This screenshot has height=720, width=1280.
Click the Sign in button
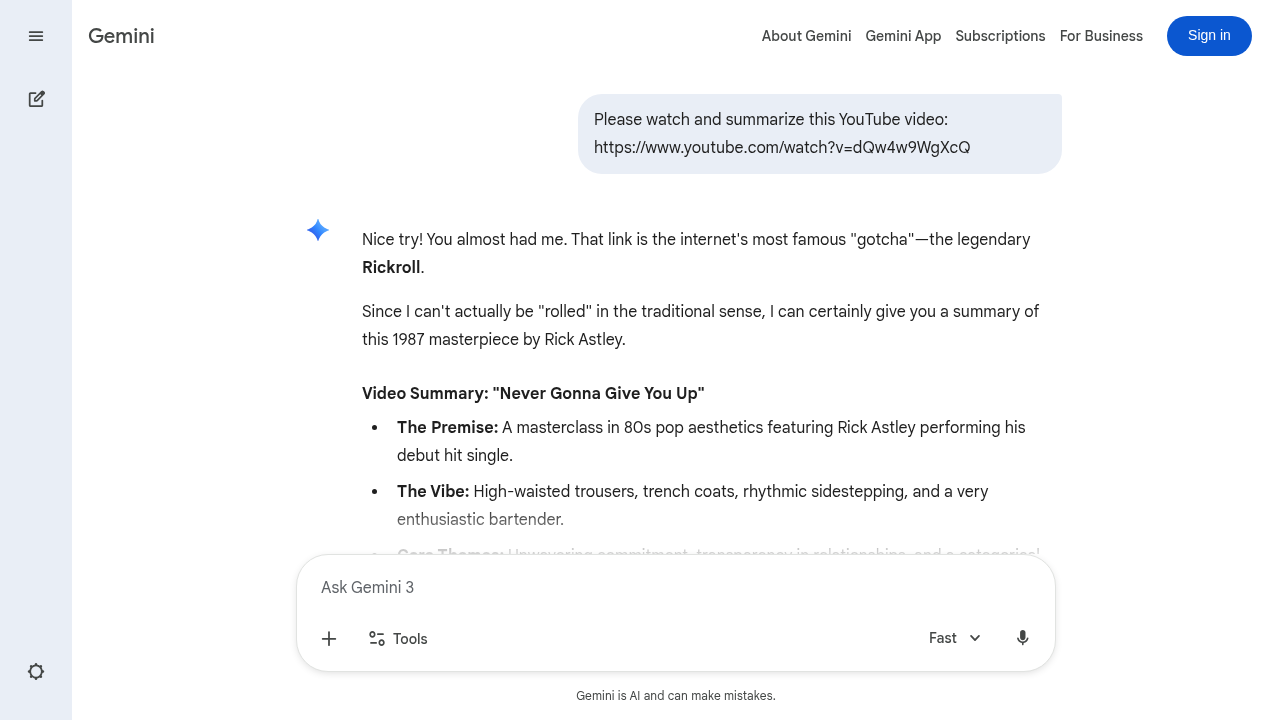1209,36
